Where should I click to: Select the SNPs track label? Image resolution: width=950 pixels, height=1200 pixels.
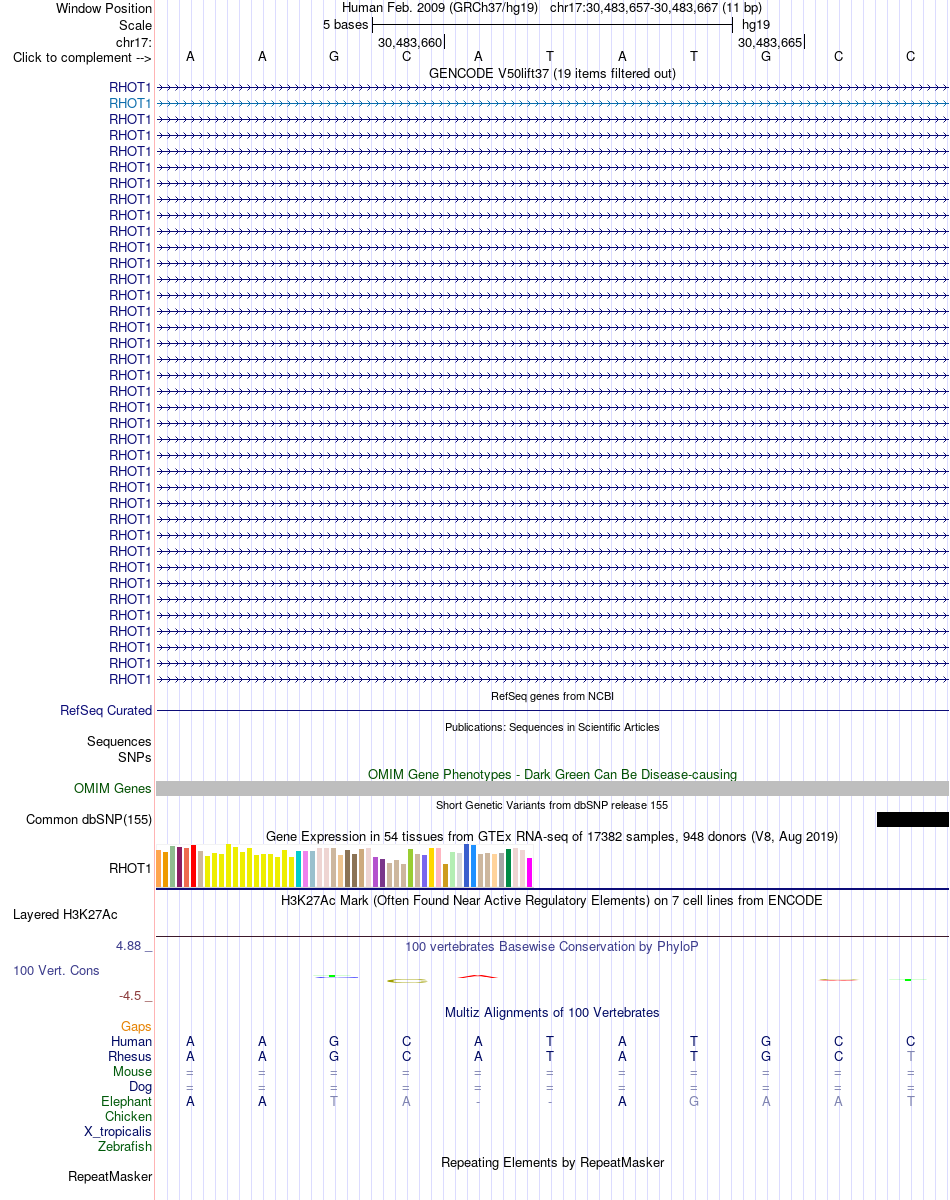click(x=135, y=757)
